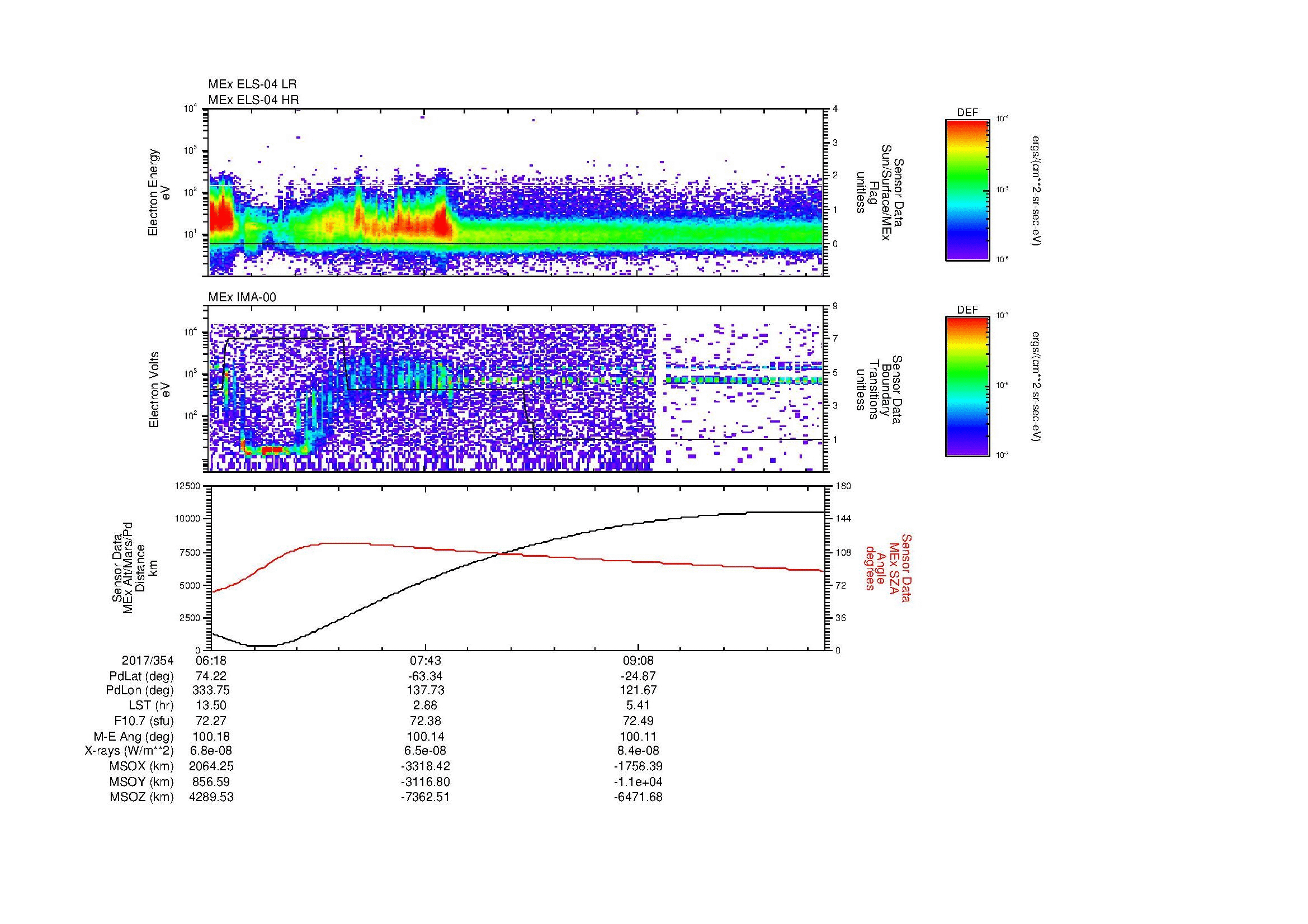The image size is (1308, 924).
Task: Click the PdLon value '137.73'
Action: click(x=425, y=690)
